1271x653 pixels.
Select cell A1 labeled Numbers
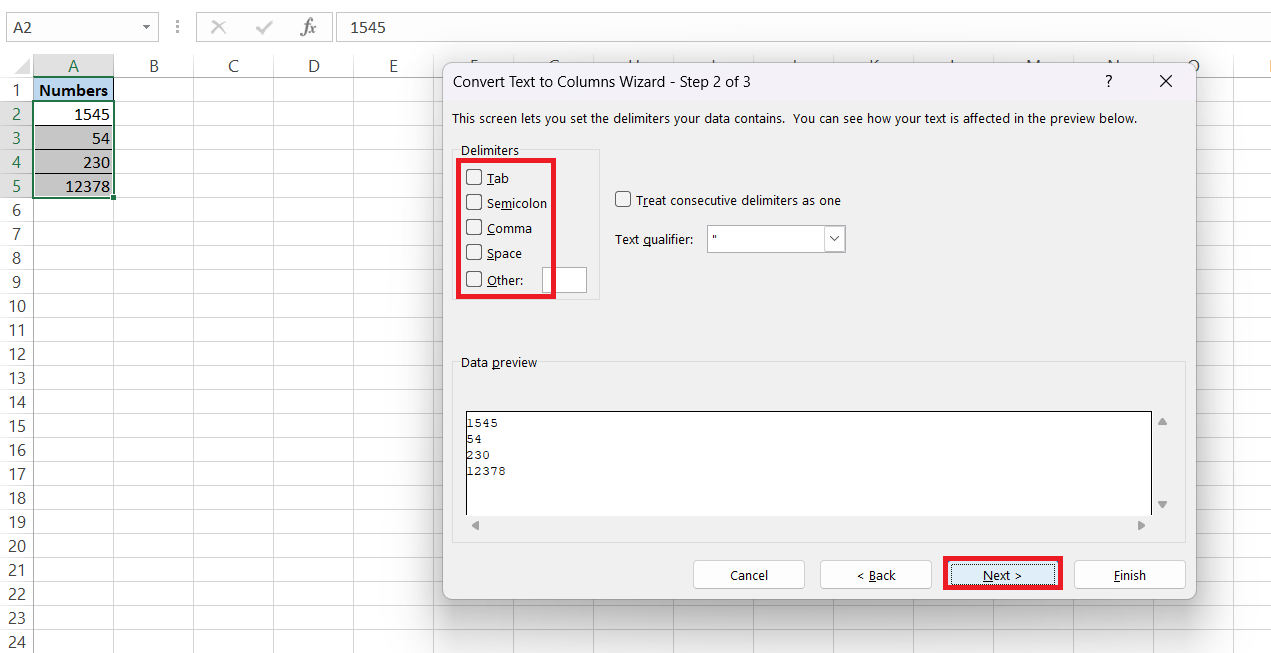click(x=73, y=90)
